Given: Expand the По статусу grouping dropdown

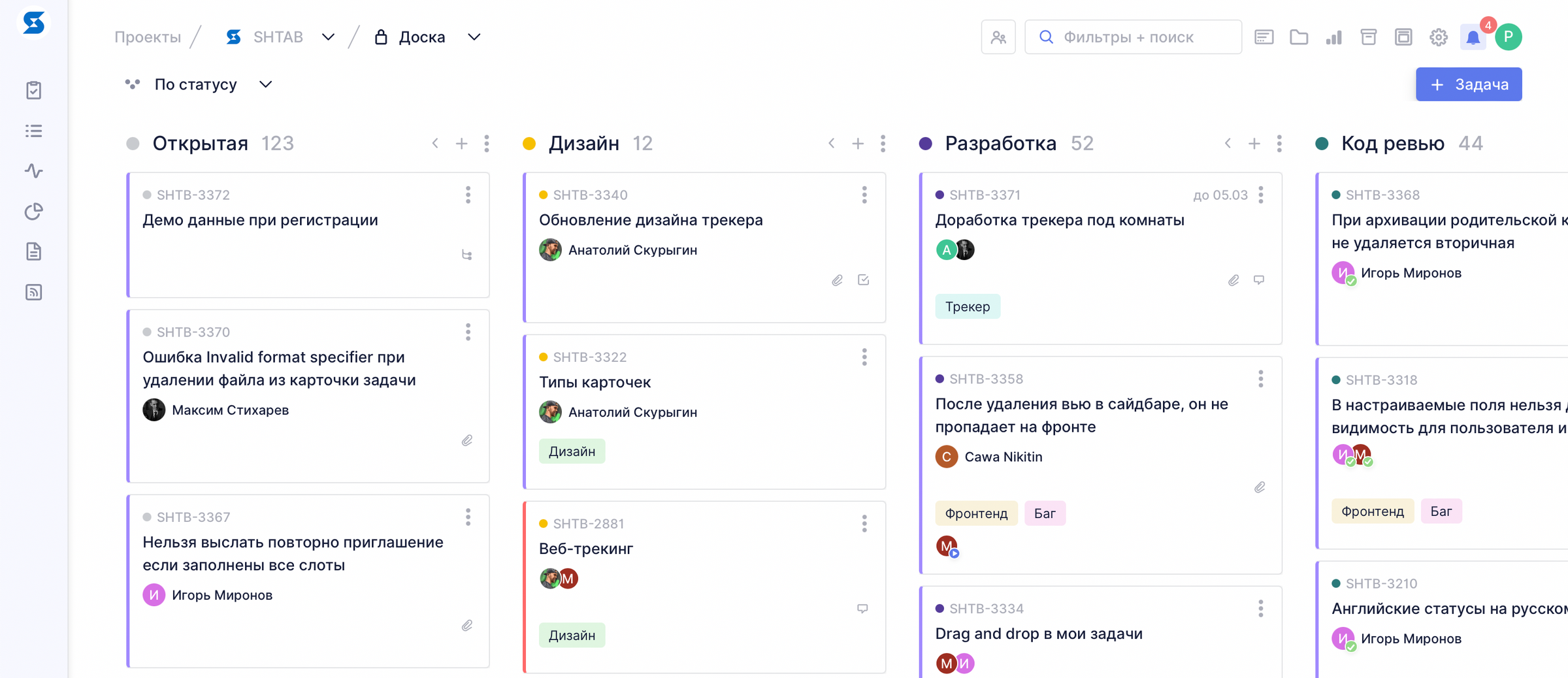Looking at the screenshot, I should pyautogui.click(x=265, y=84).
